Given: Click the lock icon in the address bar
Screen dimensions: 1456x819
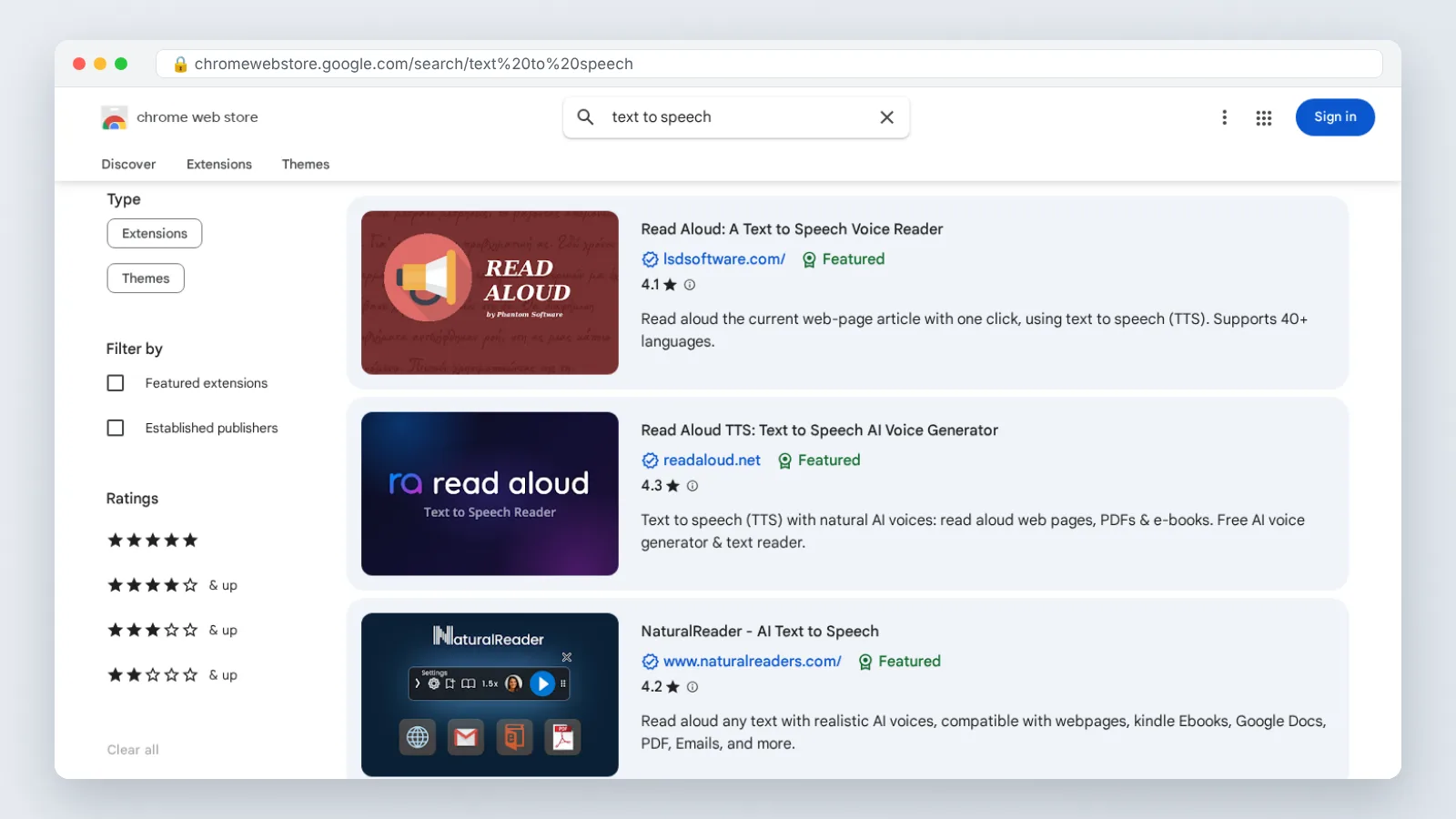Looking at the screenshot, I should (x=180, y=64).
